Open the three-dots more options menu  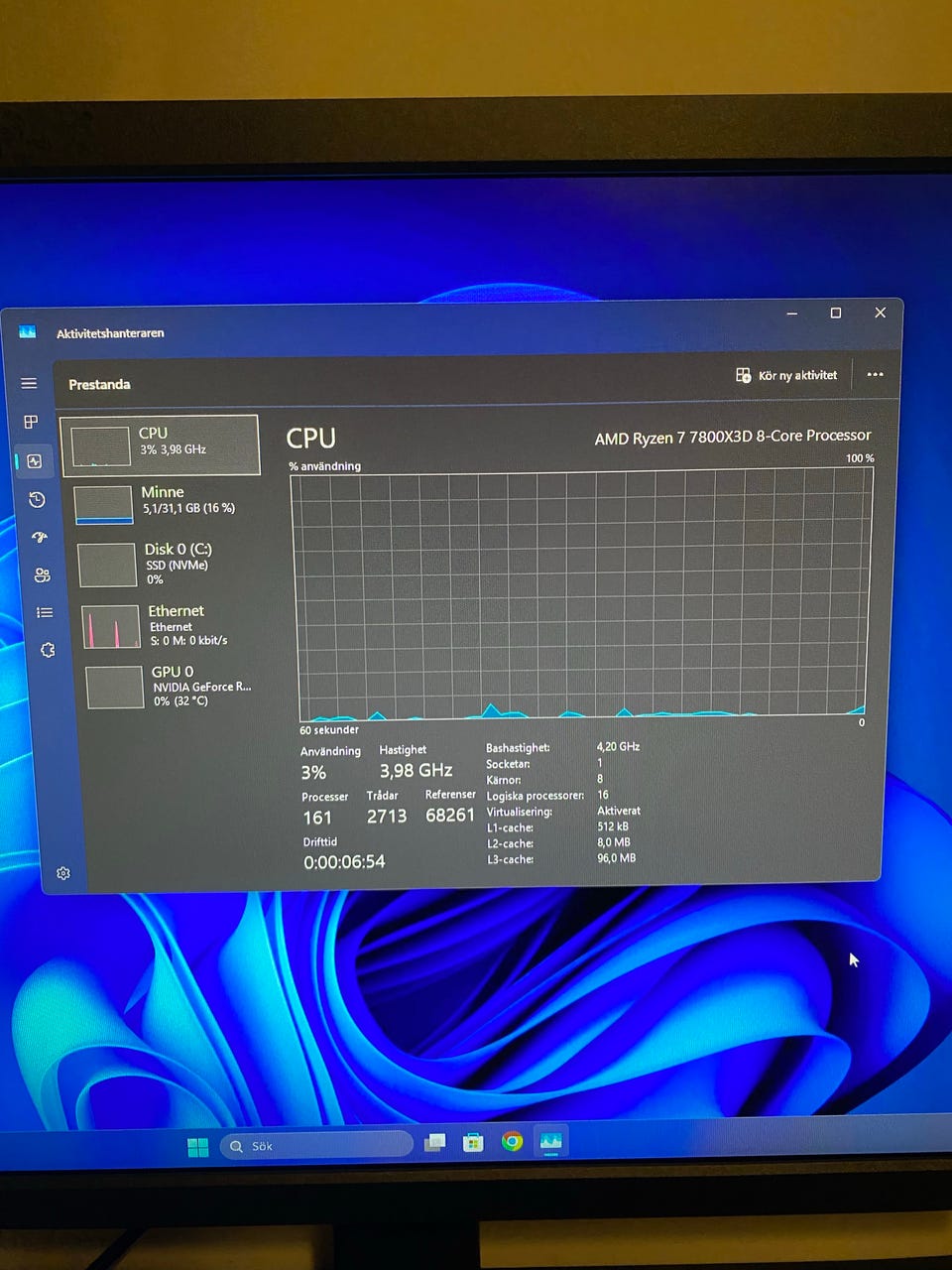point(875,374)
